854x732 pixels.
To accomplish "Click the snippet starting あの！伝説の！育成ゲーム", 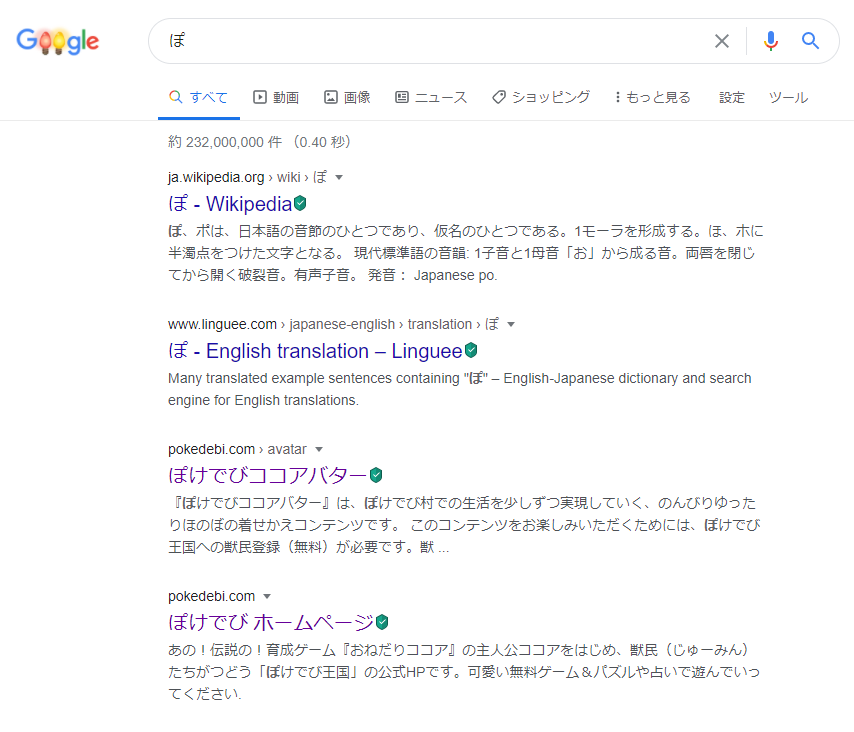I will [464, 672].
